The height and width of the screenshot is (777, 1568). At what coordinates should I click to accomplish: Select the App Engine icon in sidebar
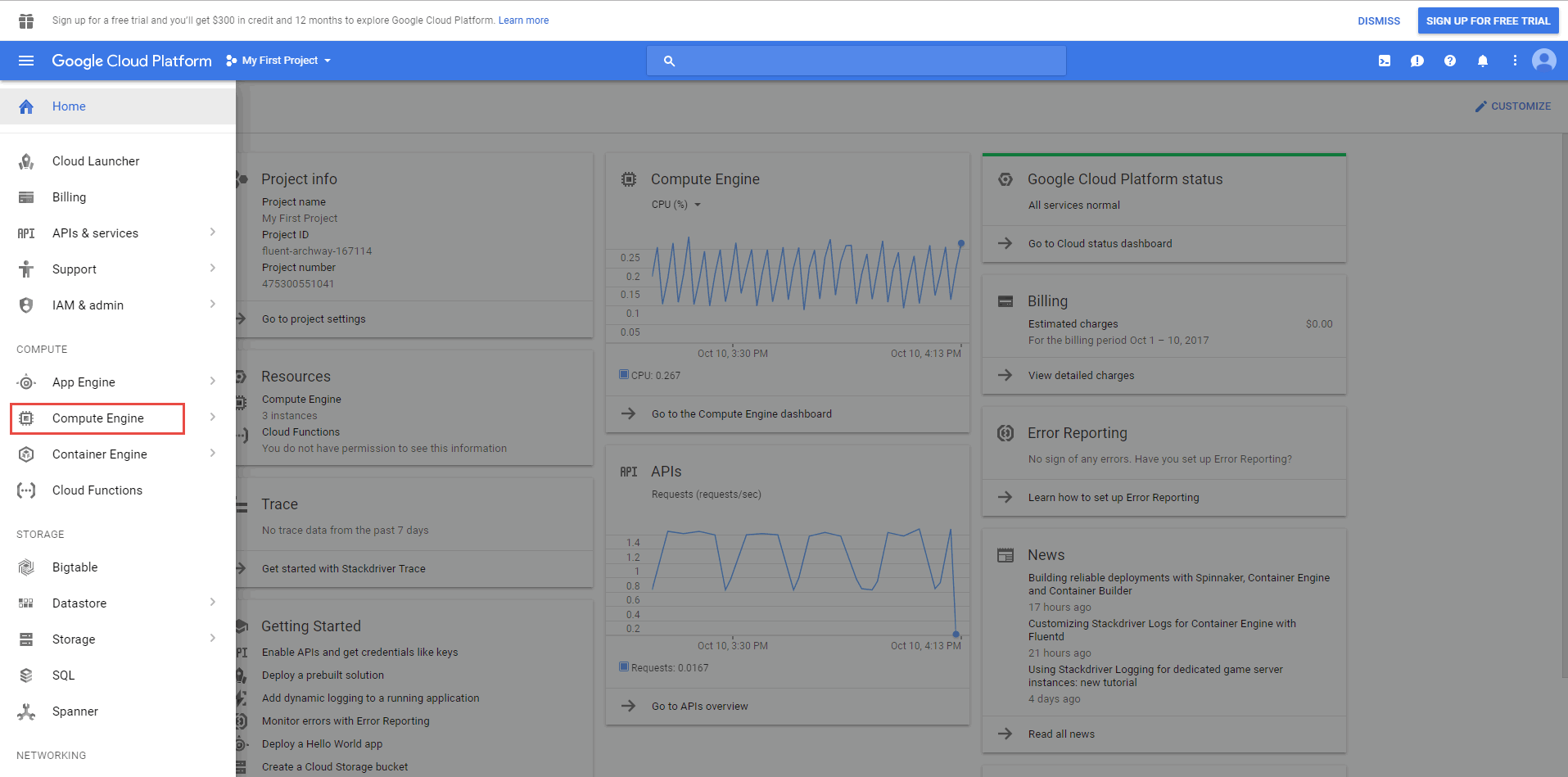click(26, 382)
